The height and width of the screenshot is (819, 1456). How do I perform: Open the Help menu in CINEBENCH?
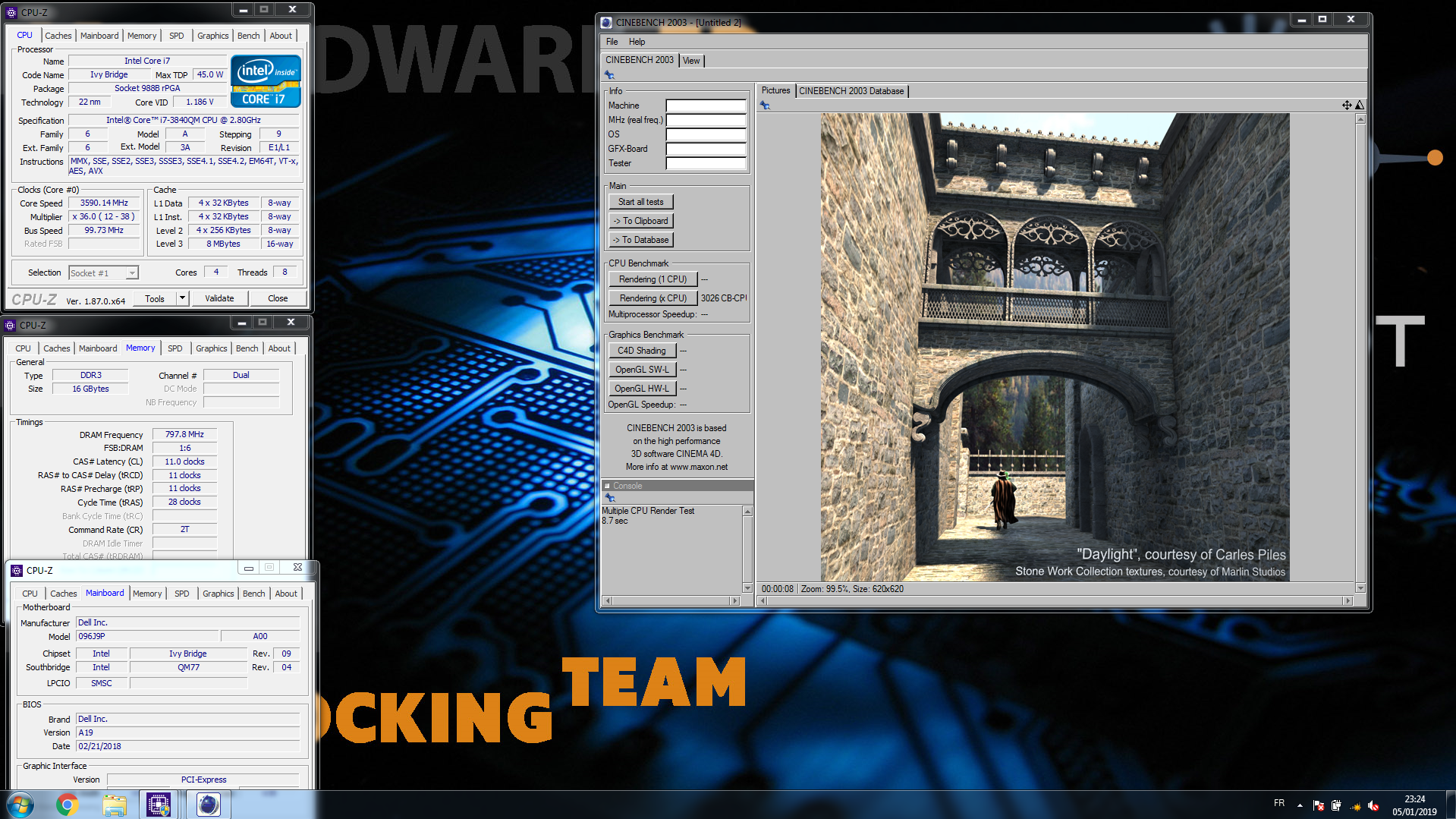click(x=637, y=42)
